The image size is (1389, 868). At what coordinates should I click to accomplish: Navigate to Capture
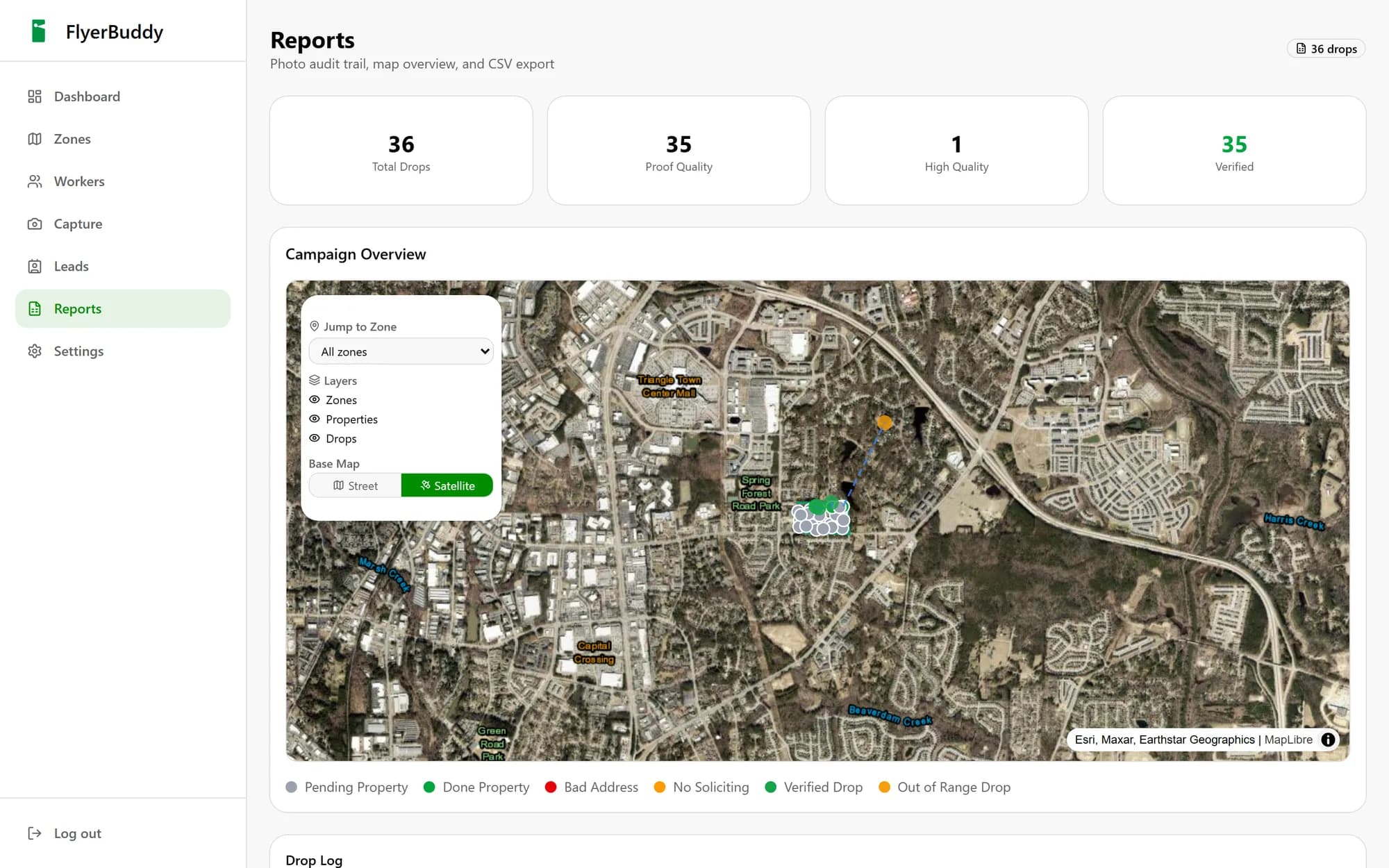[x=123, y=224]
